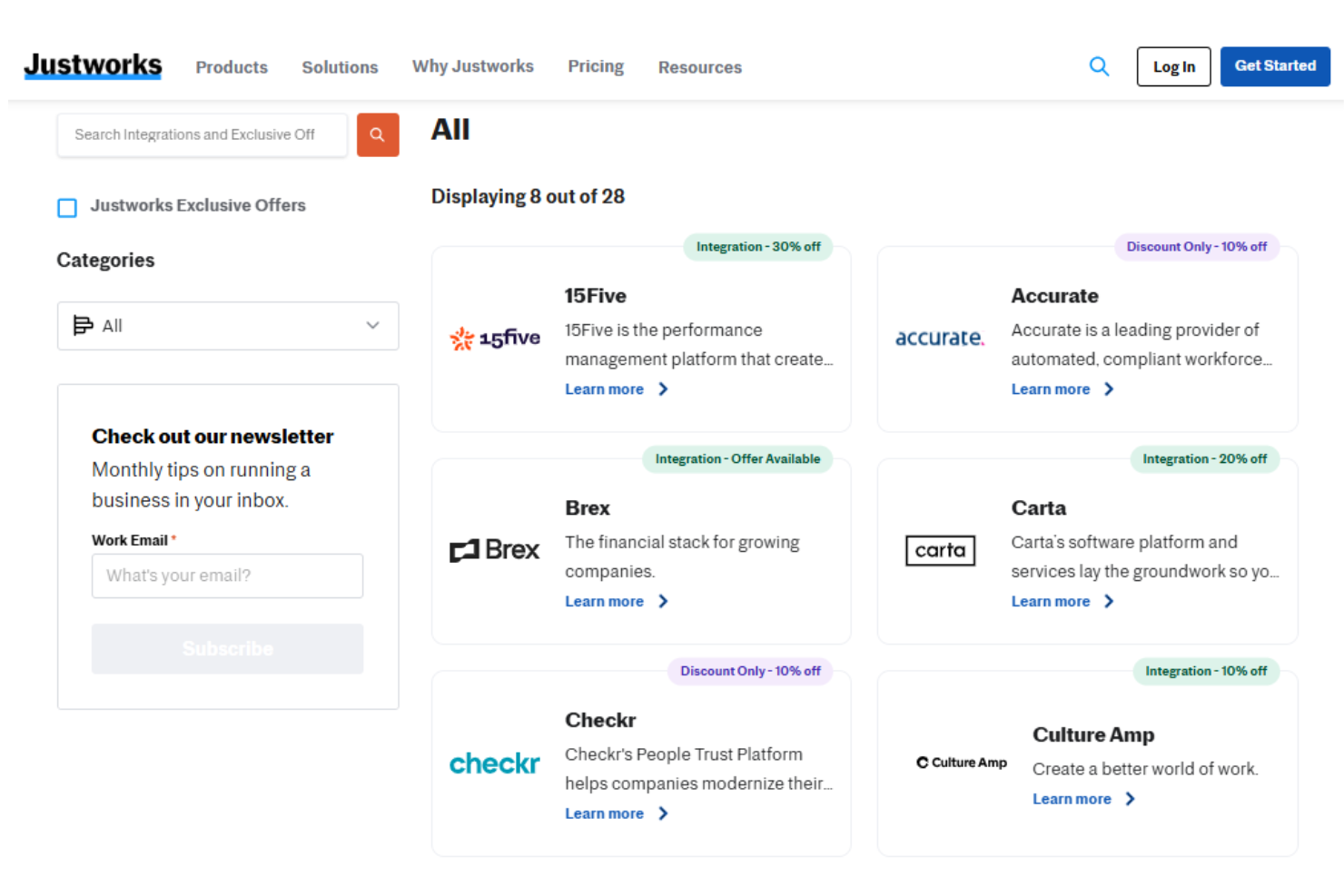Click the Subscribe newsletter button
Screen dimensions: 1344x896
click(x=227, y=649)
